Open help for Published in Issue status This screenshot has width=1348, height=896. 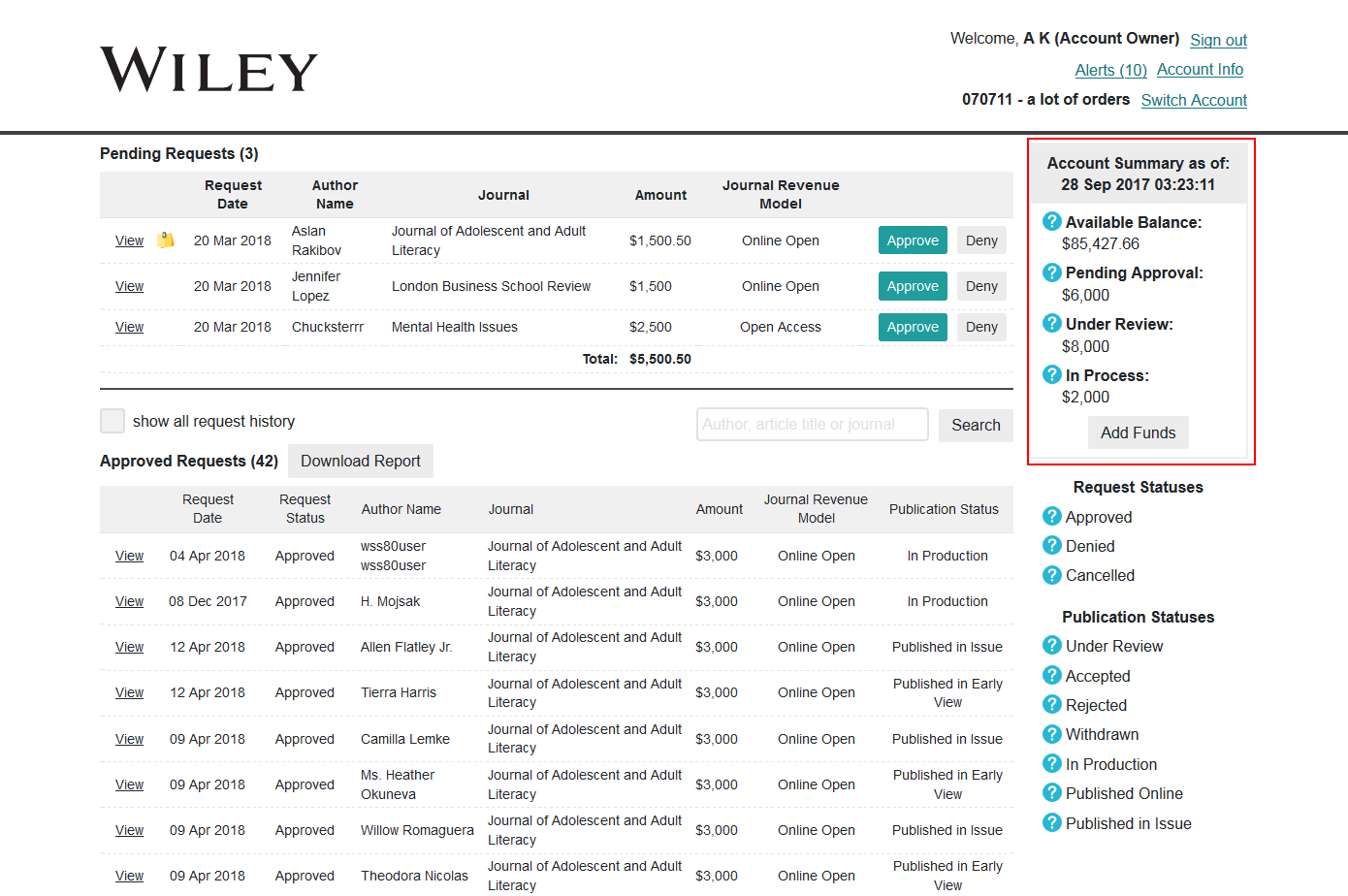pyautogui.click(x=1051, y=822)
